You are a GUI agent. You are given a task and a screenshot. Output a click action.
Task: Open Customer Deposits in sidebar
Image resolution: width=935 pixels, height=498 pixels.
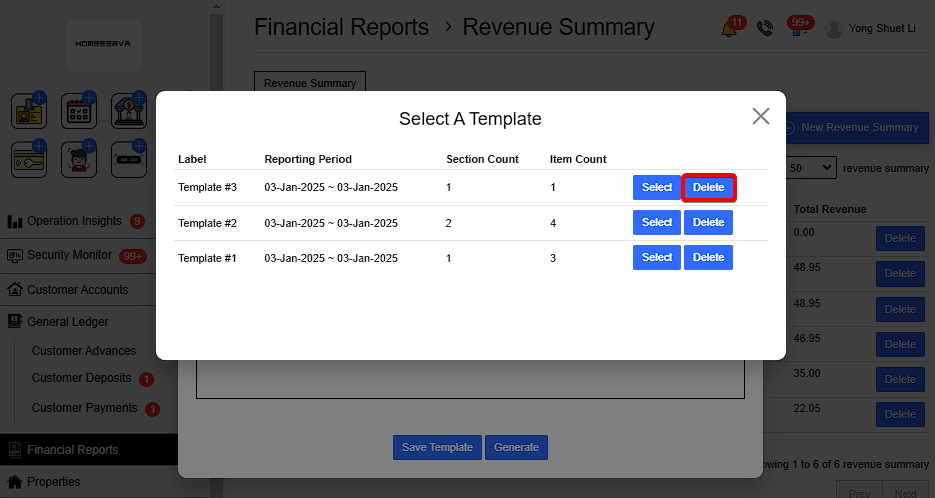(81, 378)
